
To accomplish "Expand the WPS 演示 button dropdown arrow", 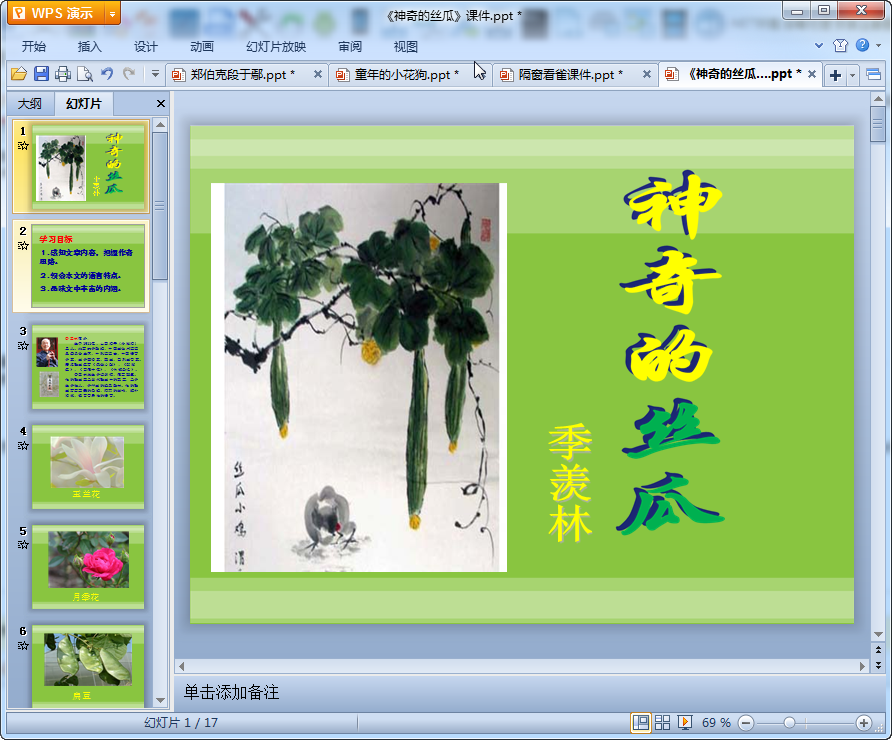I will pos(112,14).
